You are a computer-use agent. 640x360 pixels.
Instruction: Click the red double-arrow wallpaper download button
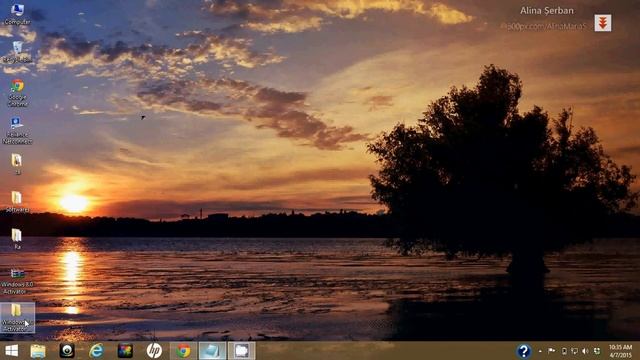(x=602, y=23)
